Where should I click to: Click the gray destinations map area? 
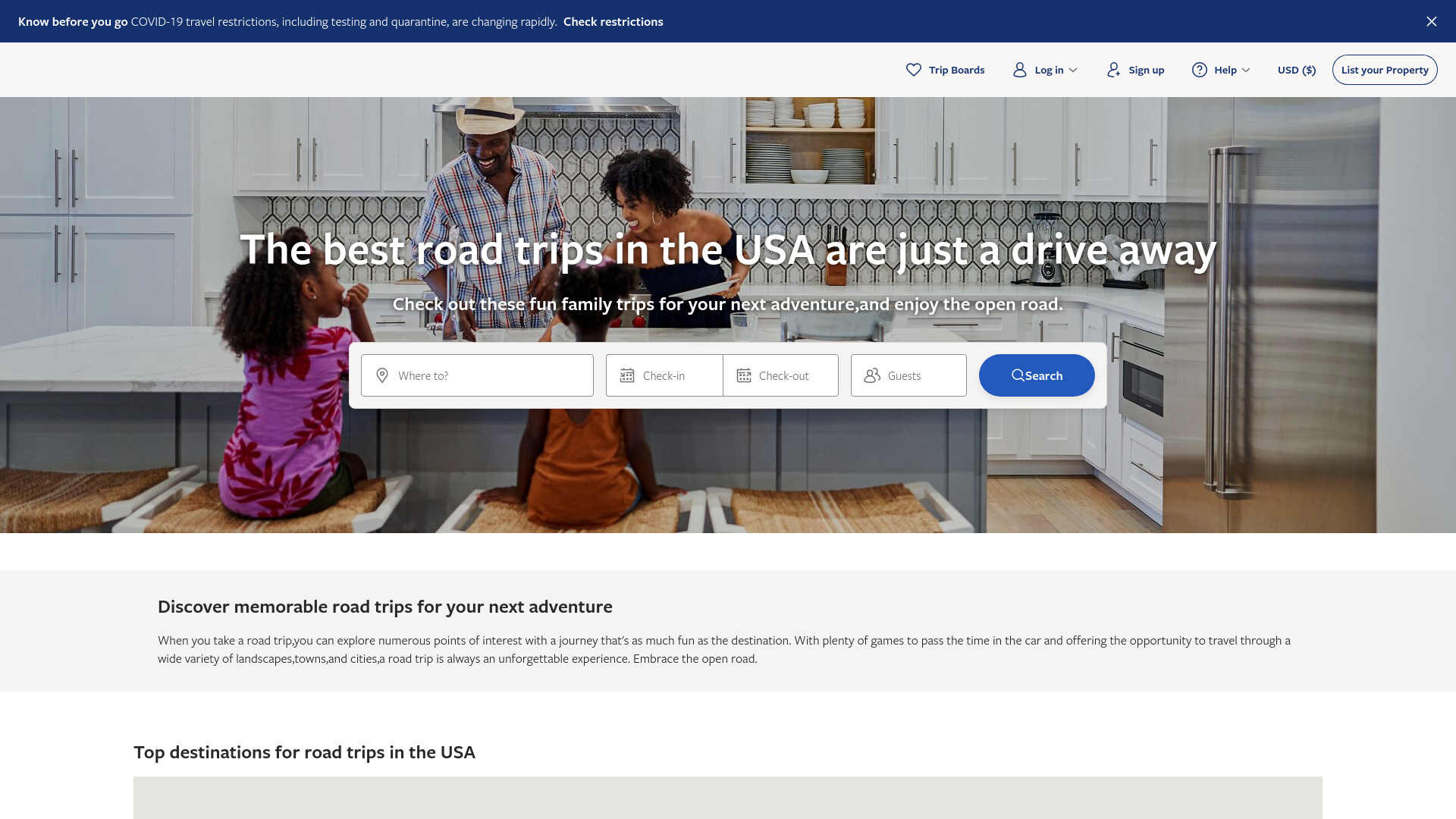click(x=728, y=798)
